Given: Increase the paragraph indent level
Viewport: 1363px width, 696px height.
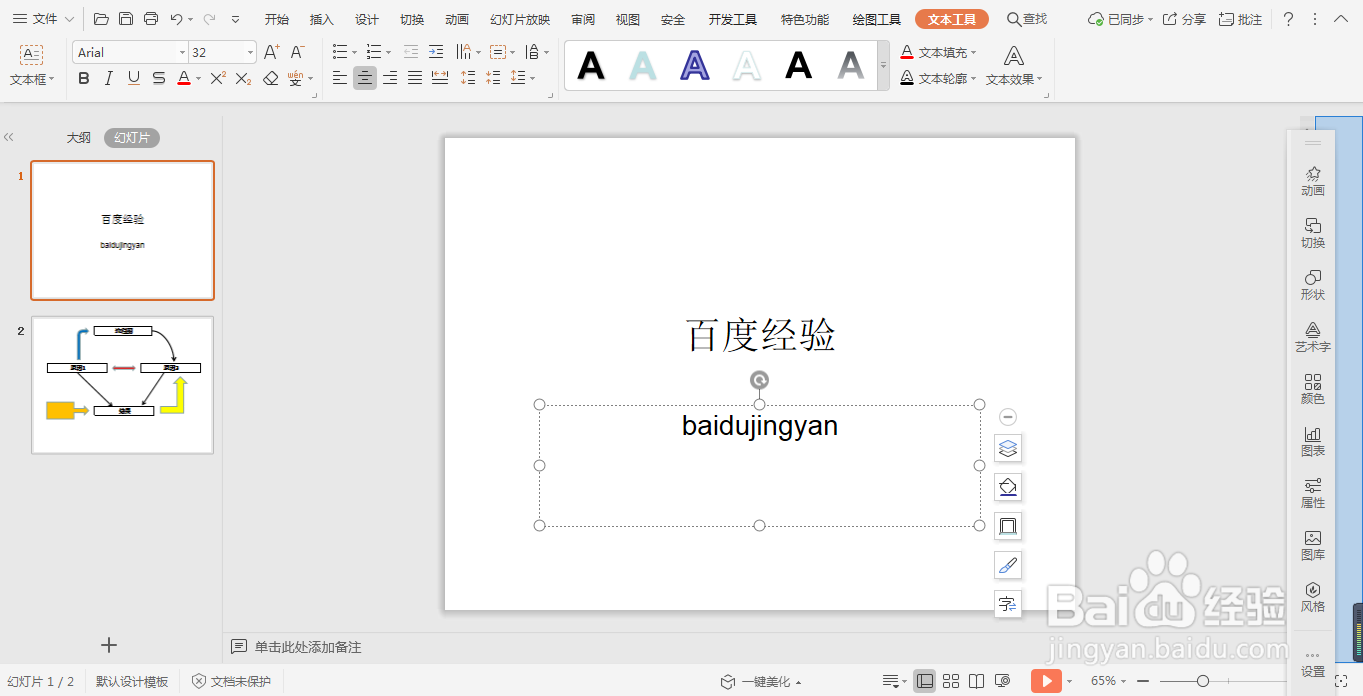Looking at the screenshot, I should [x=436, y=52].
